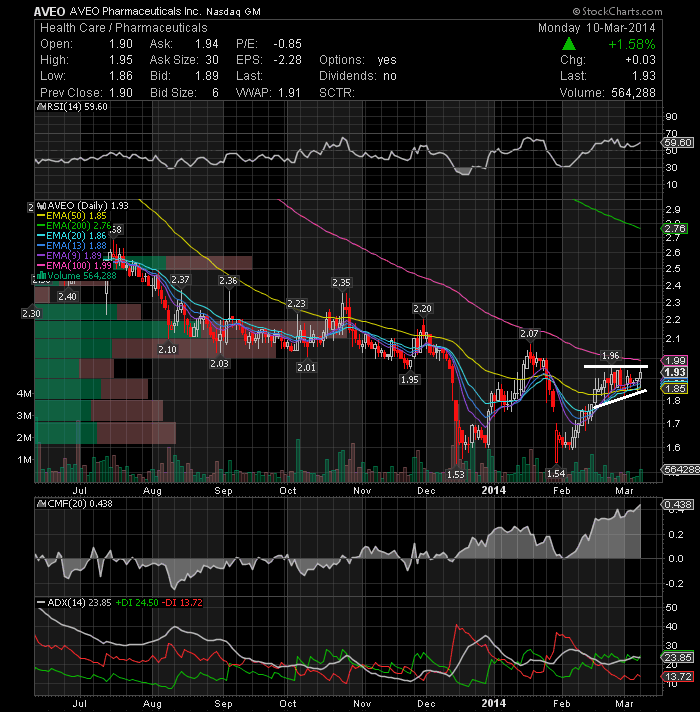The image size is (700, 712).
Task: Click the EMA(20) 1.86 cyan legend entry
Action: click(x=72, y=236)
